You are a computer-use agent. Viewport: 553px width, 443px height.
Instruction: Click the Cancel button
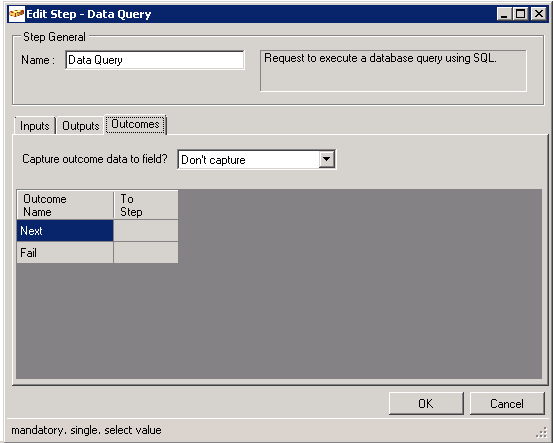507,403
